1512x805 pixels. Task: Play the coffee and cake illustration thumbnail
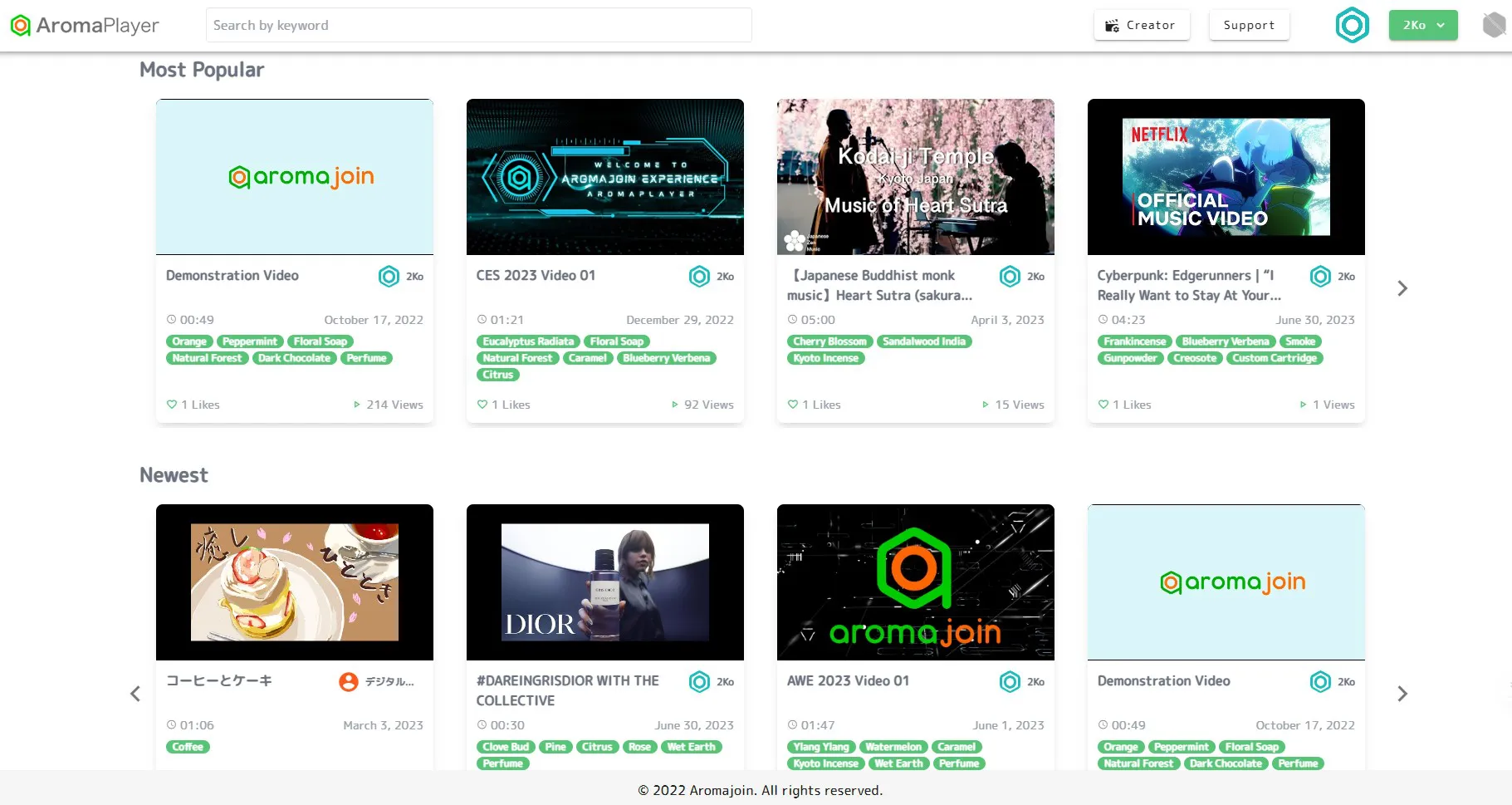295,582
